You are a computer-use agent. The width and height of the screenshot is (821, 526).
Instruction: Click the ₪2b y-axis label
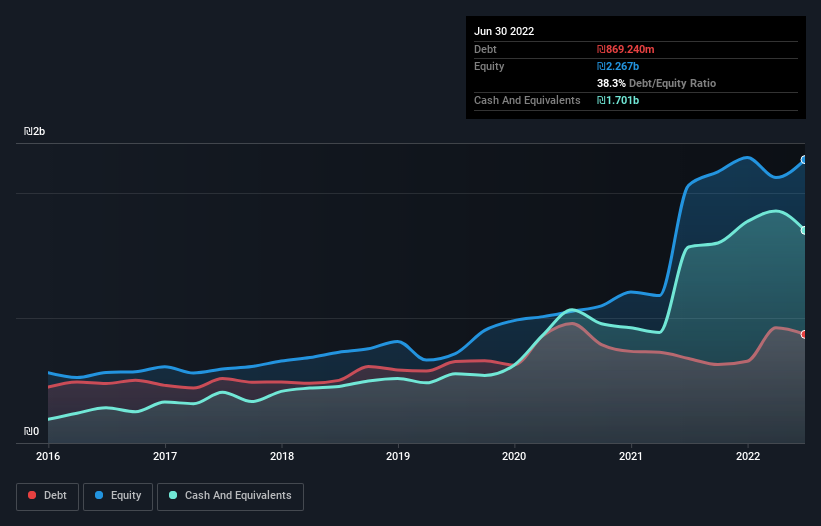click(x=35, y=131)
